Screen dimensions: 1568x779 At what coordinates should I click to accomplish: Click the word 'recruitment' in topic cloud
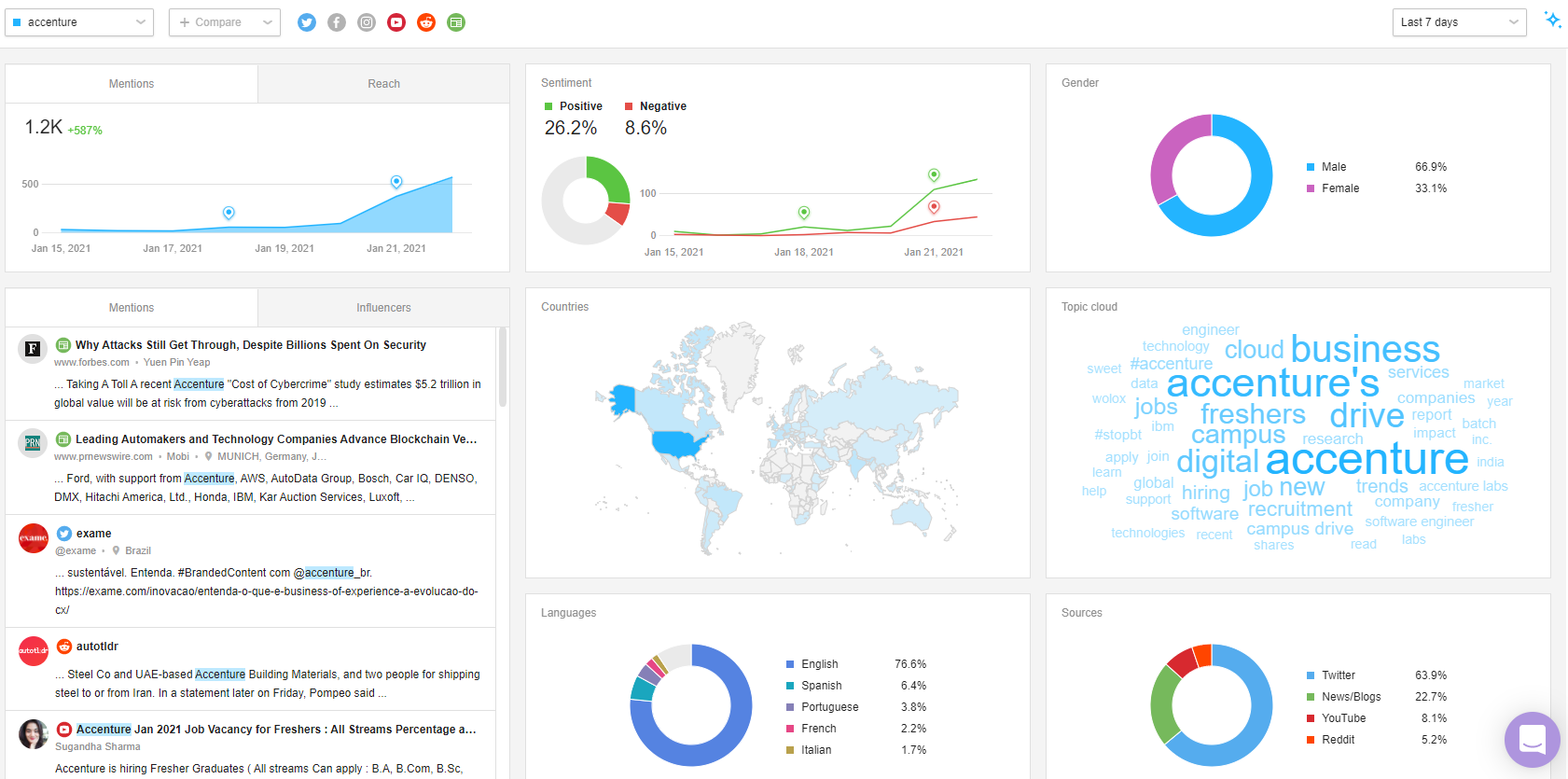(1300, 509)
